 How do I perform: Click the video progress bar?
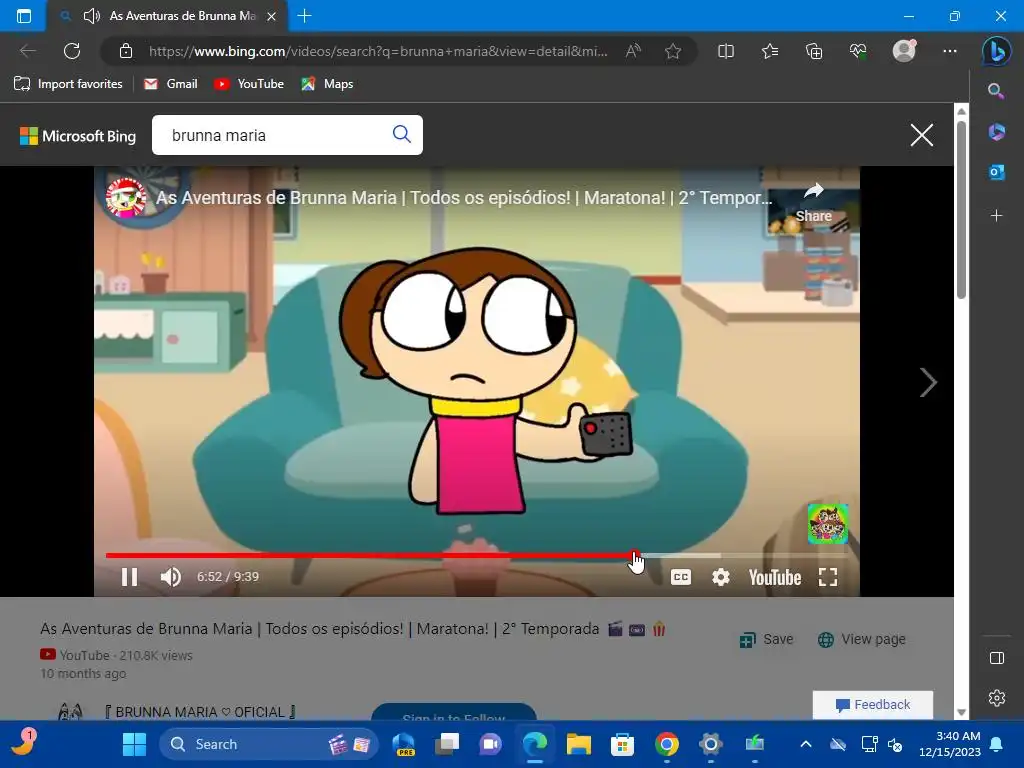(476, 556)
